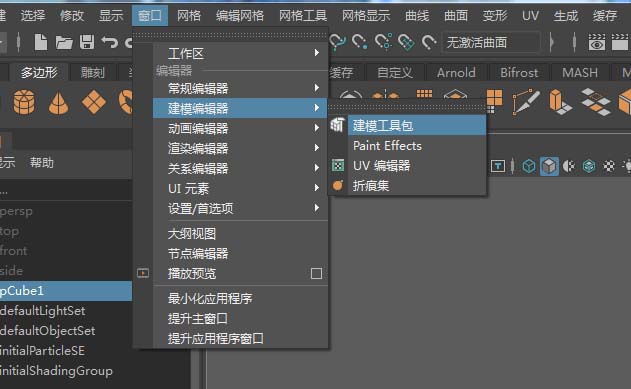Select pCube1 in the outliner
The image size is (631, 389).
coord(66,290)
